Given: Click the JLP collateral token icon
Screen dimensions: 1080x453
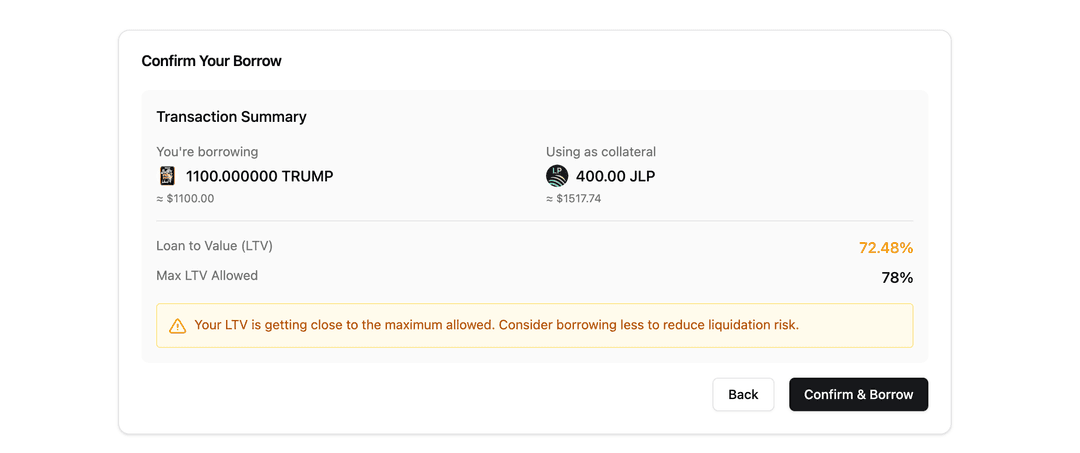Looking at the screenshot, I should [x=557, y=176].
